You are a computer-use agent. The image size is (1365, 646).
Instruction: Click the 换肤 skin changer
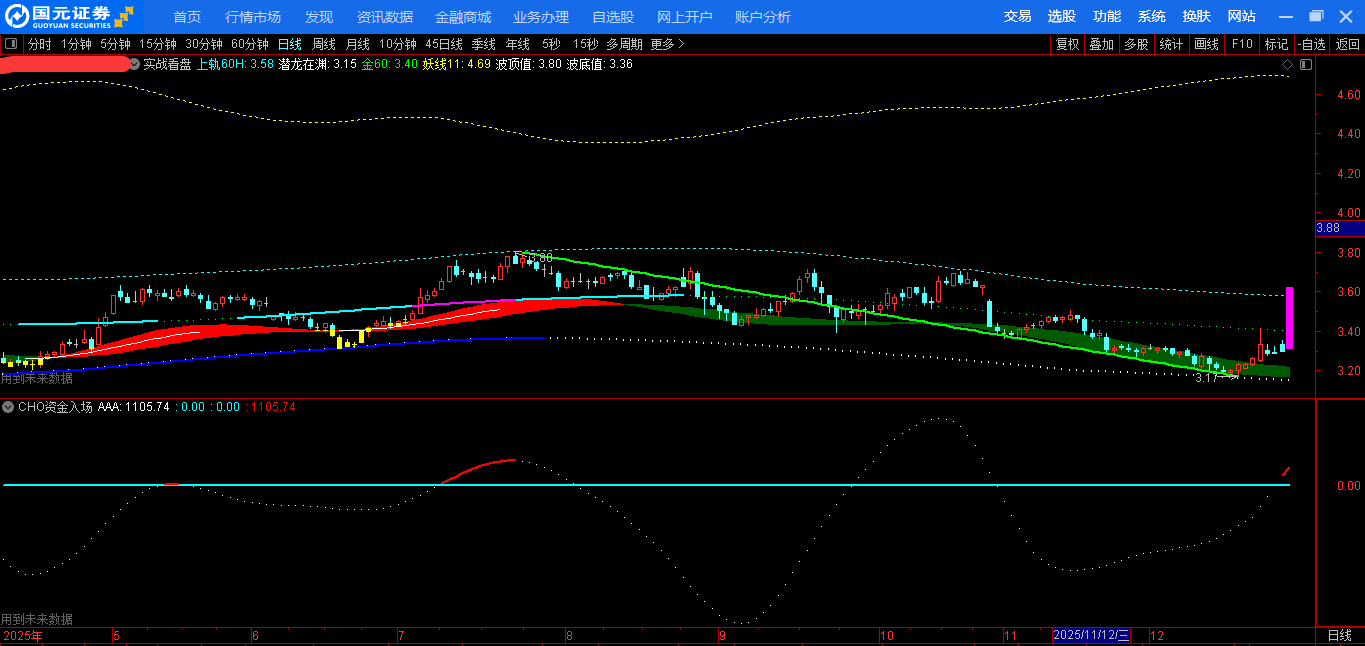tap(1196, 16)
